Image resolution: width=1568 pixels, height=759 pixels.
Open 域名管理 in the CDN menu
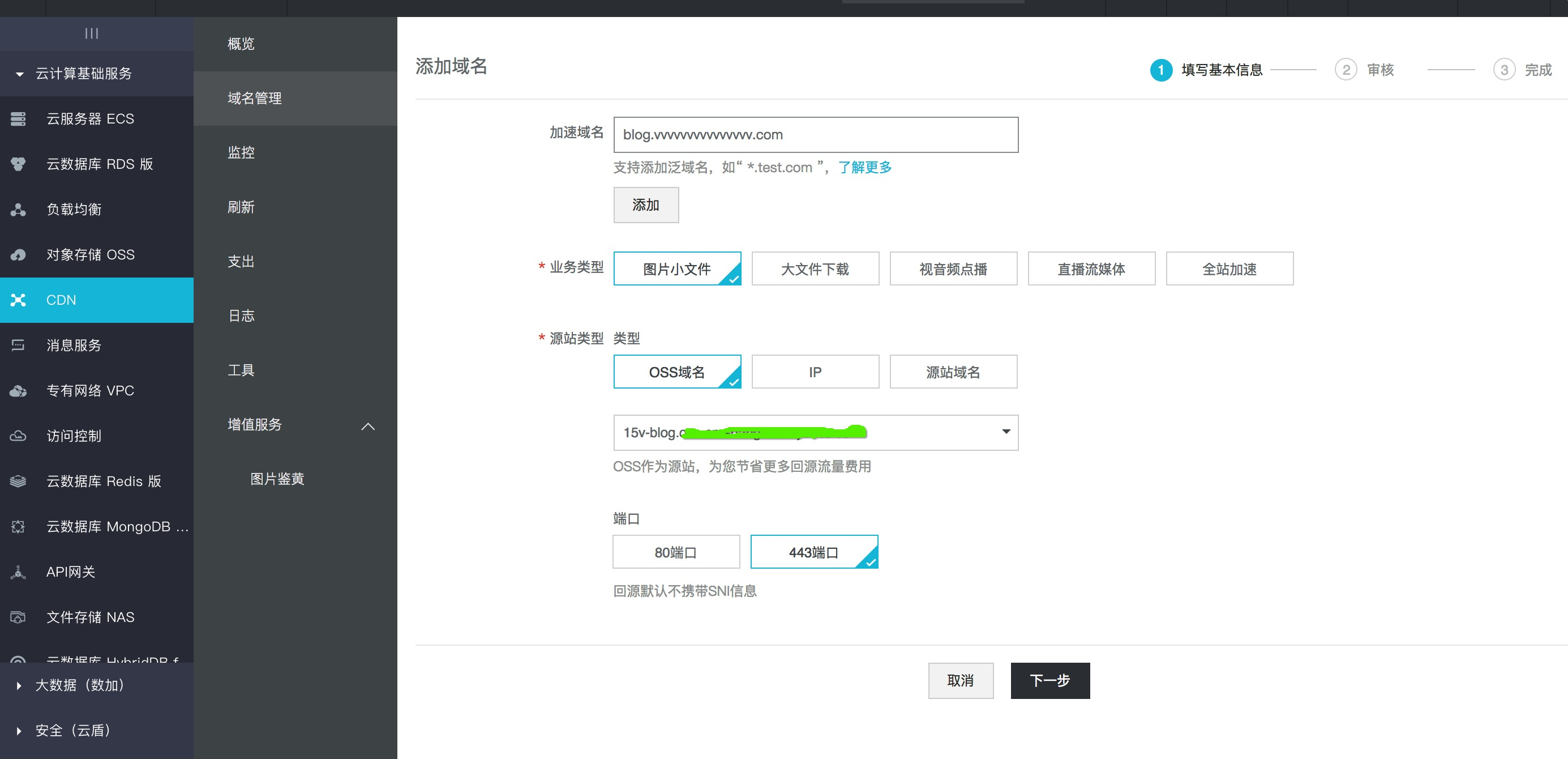[255, 98]
